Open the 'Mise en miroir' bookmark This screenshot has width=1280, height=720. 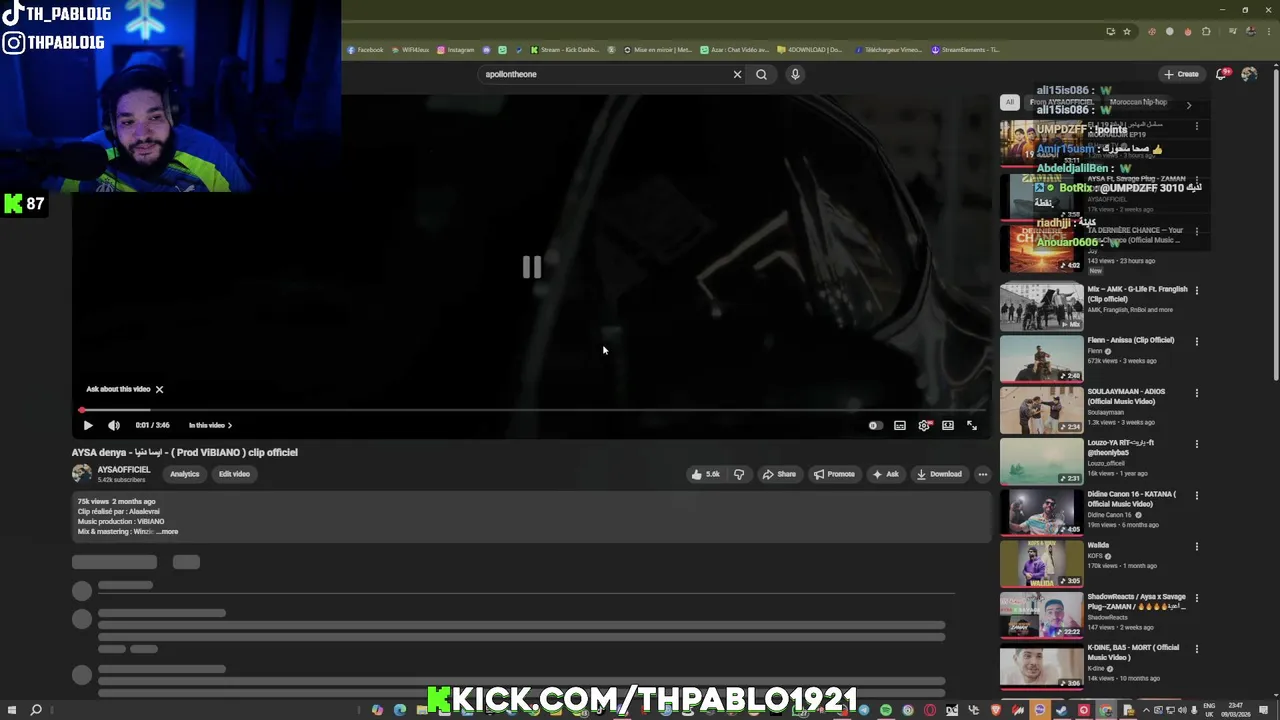click(658, 50)
